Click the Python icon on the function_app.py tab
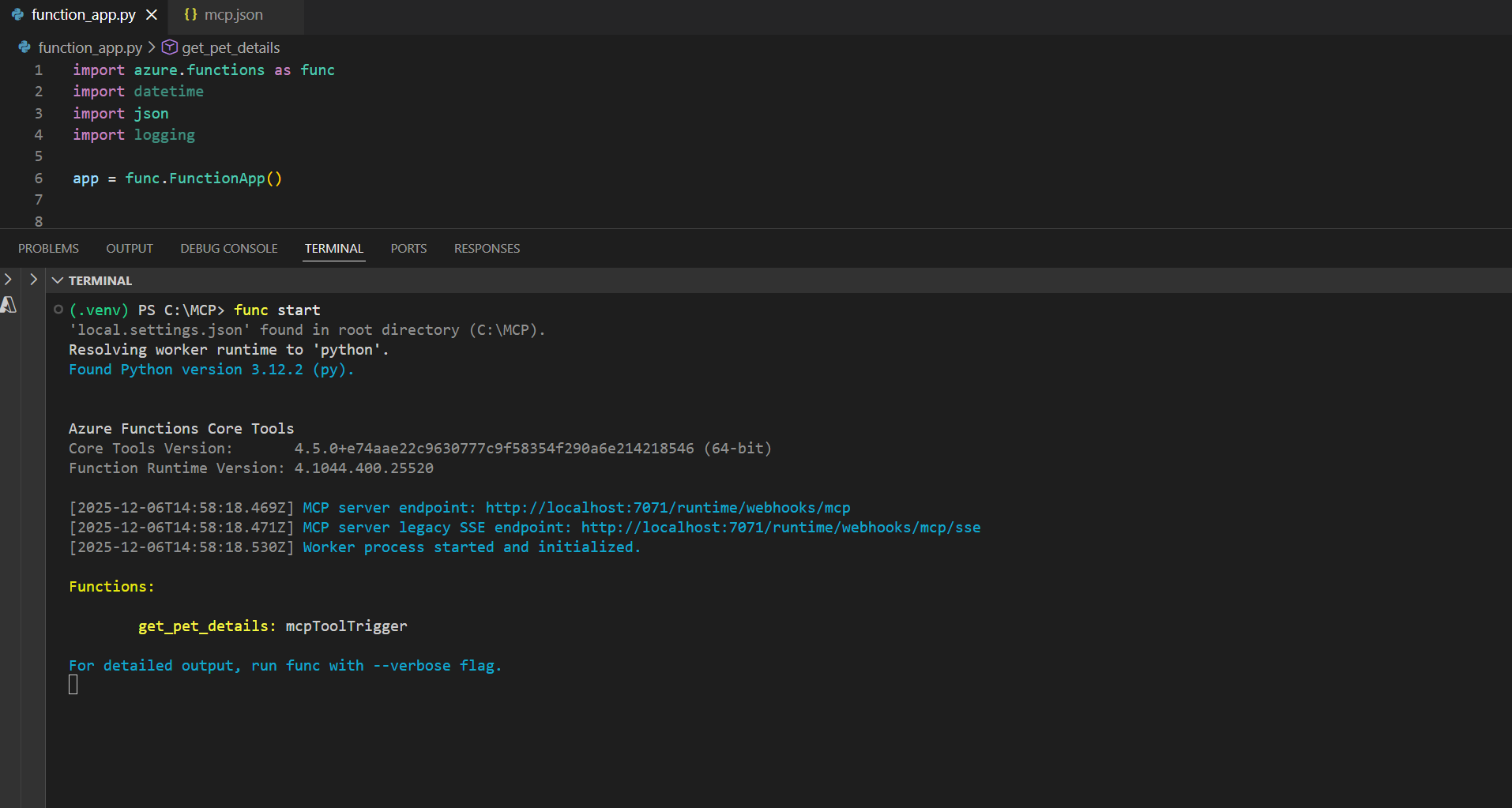 pos(17,15)
